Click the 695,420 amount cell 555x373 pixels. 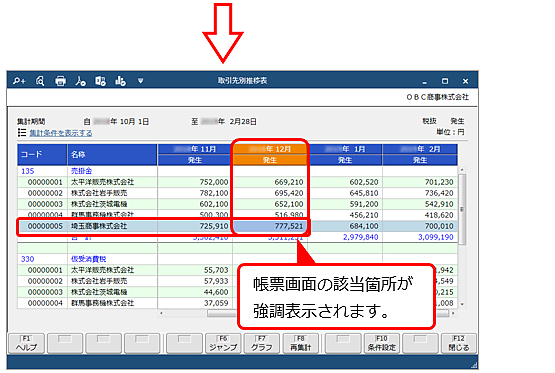(270, 193)
